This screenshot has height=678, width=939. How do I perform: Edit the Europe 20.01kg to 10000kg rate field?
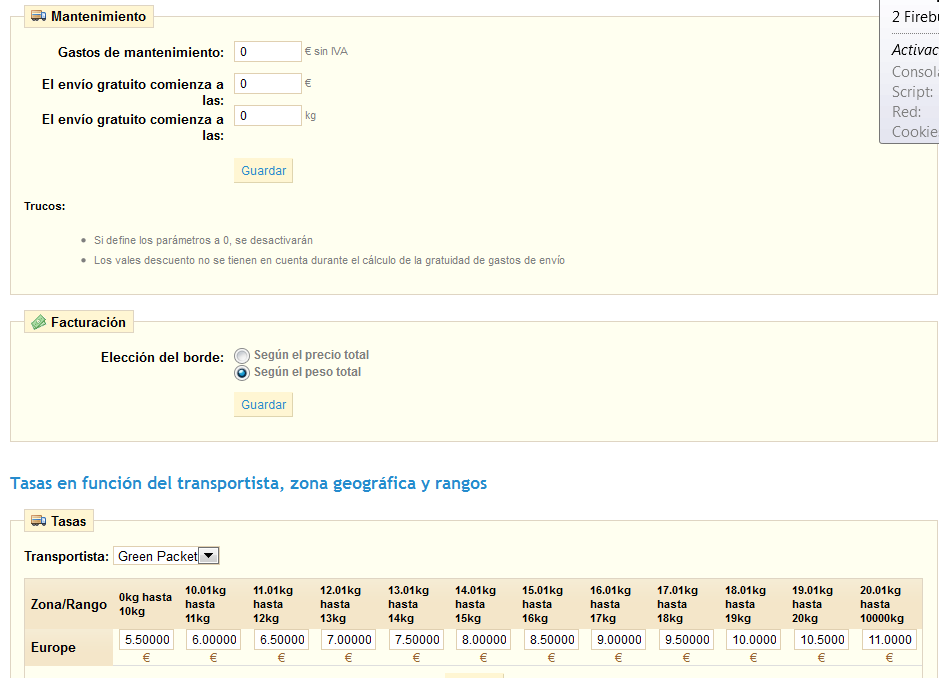coord(888,640)
